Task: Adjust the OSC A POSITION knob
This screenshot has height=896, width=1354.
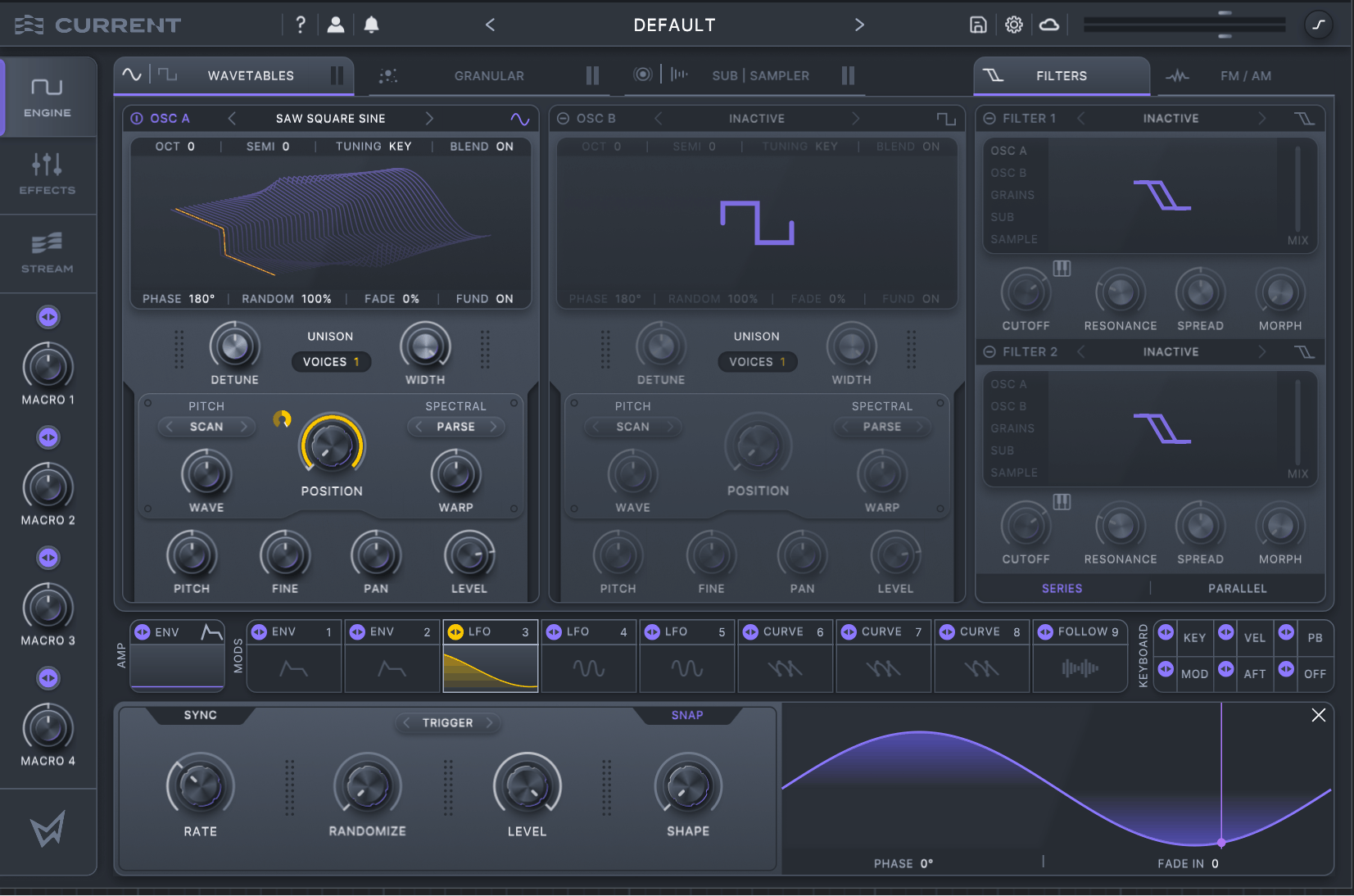Action: click(332, 446)
